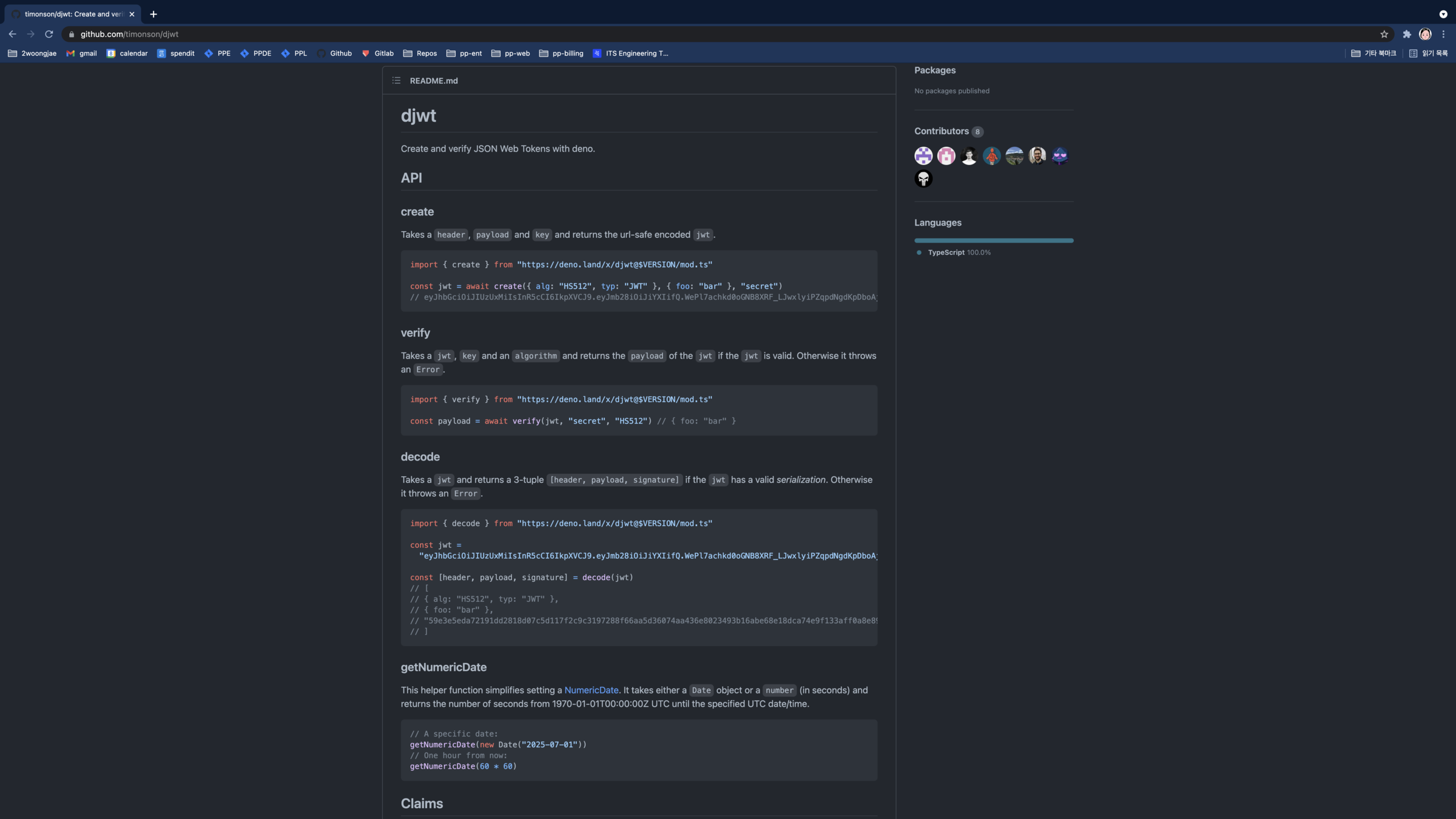Click the browser back arrow
Viewport: 1456px width, 819px height.
(12, 34)
